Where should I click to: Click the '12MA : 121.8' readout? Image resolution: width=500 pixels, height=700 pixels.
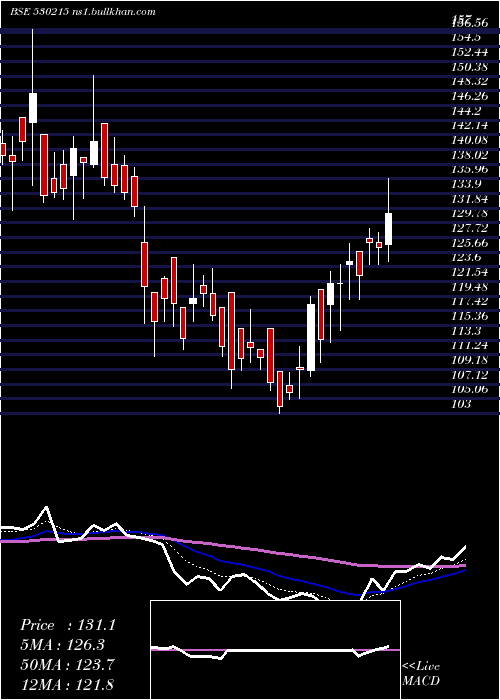pos(68,683)
